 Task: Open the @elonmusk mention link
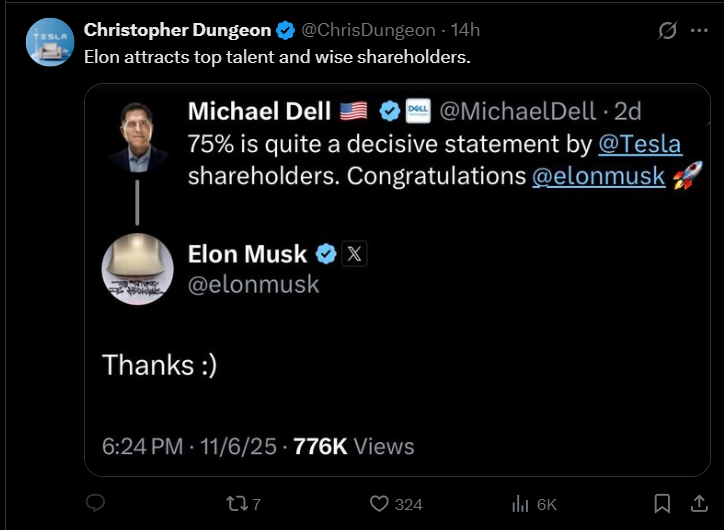pyautogui.click(x=598, y=176)
